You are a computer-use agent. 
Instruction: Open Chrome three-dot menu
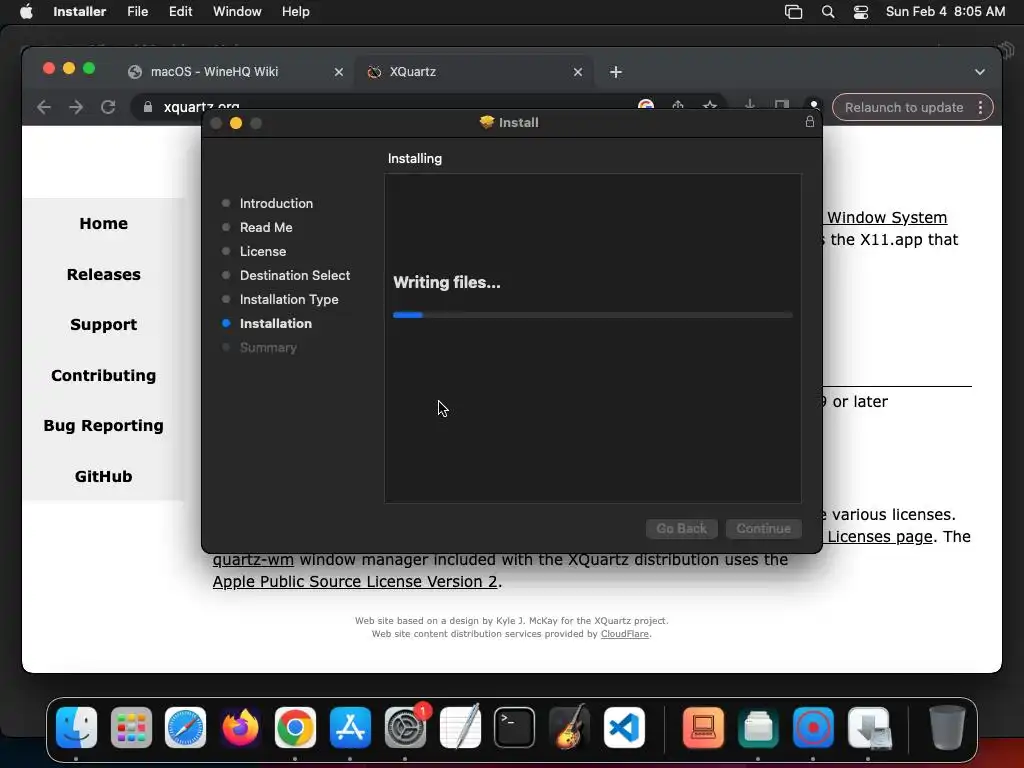coord(980,108)
